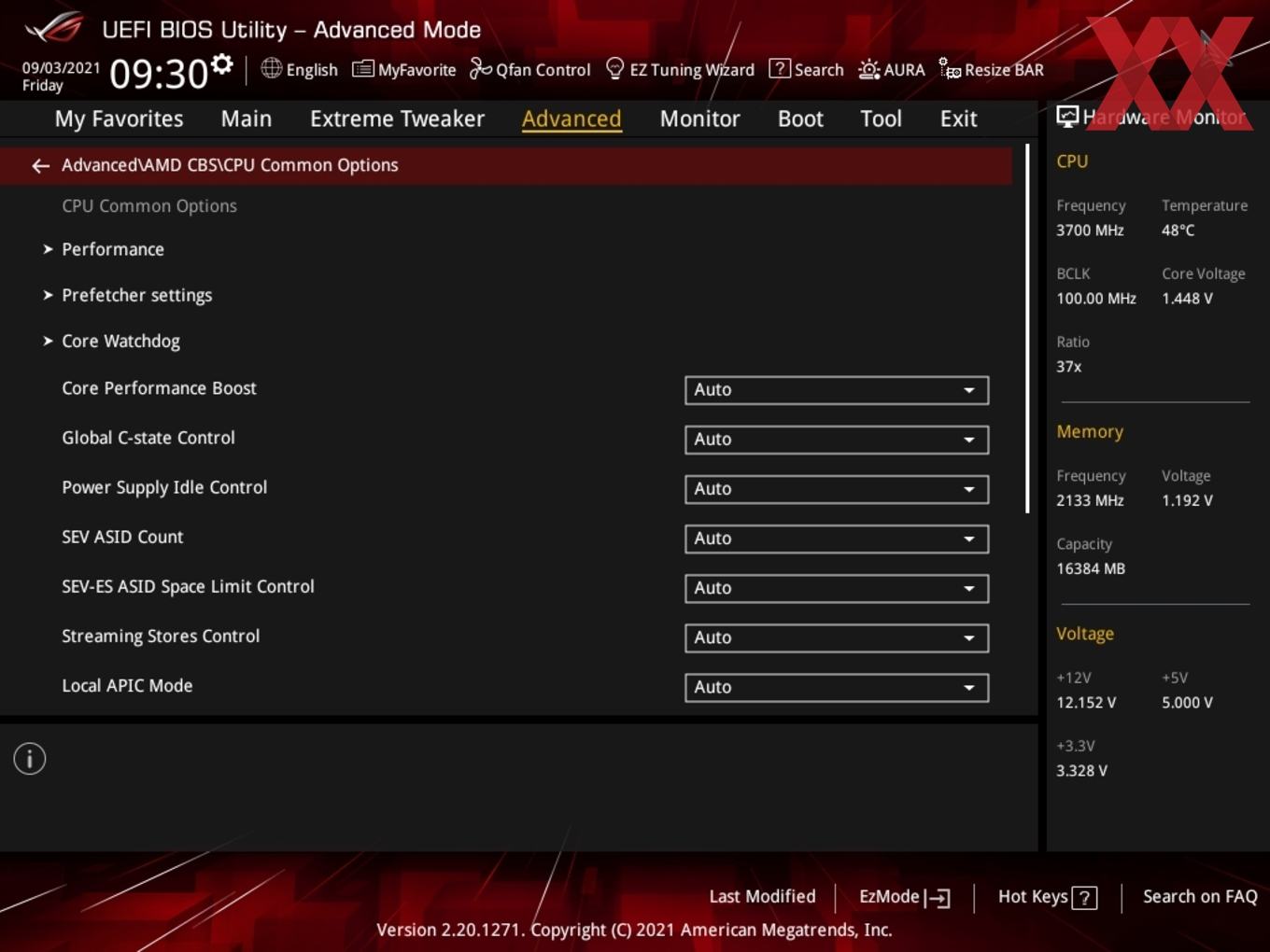Click the Ratio 37x value

pyautogui.click(x=1068, y=367)
